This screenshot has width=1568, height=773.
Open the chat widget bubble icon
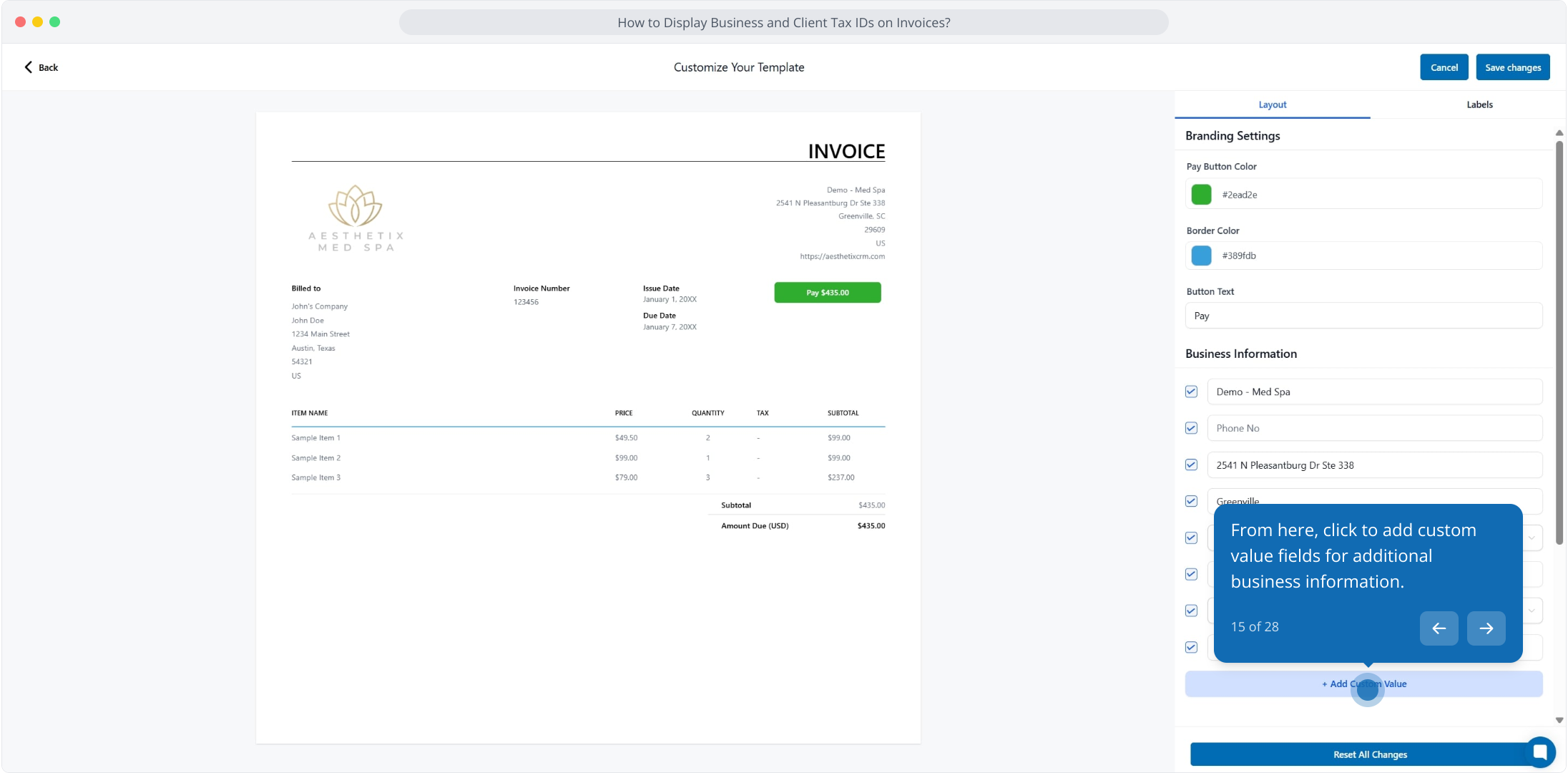pyautogui.click(x=1539, y=752)
